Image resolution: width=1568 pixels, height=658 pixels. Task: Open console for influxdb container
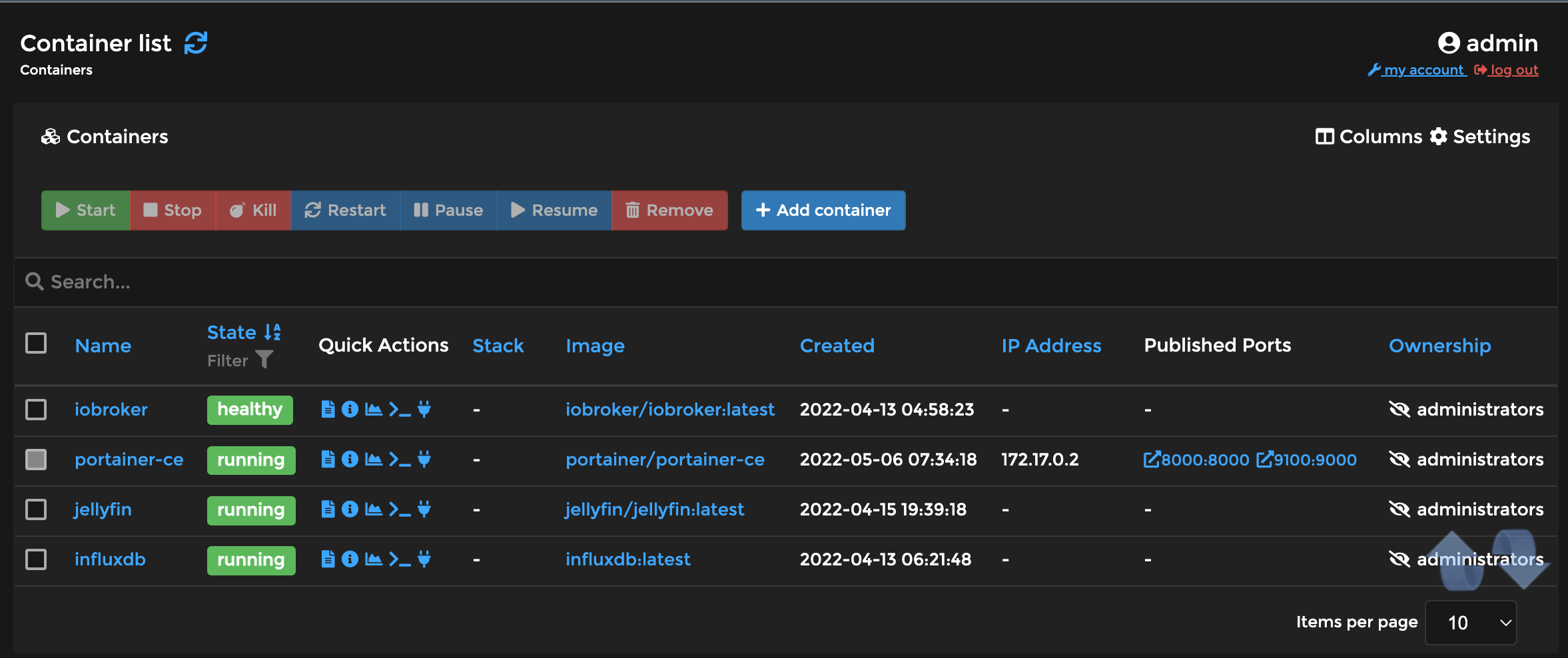(x=400, y=559)
